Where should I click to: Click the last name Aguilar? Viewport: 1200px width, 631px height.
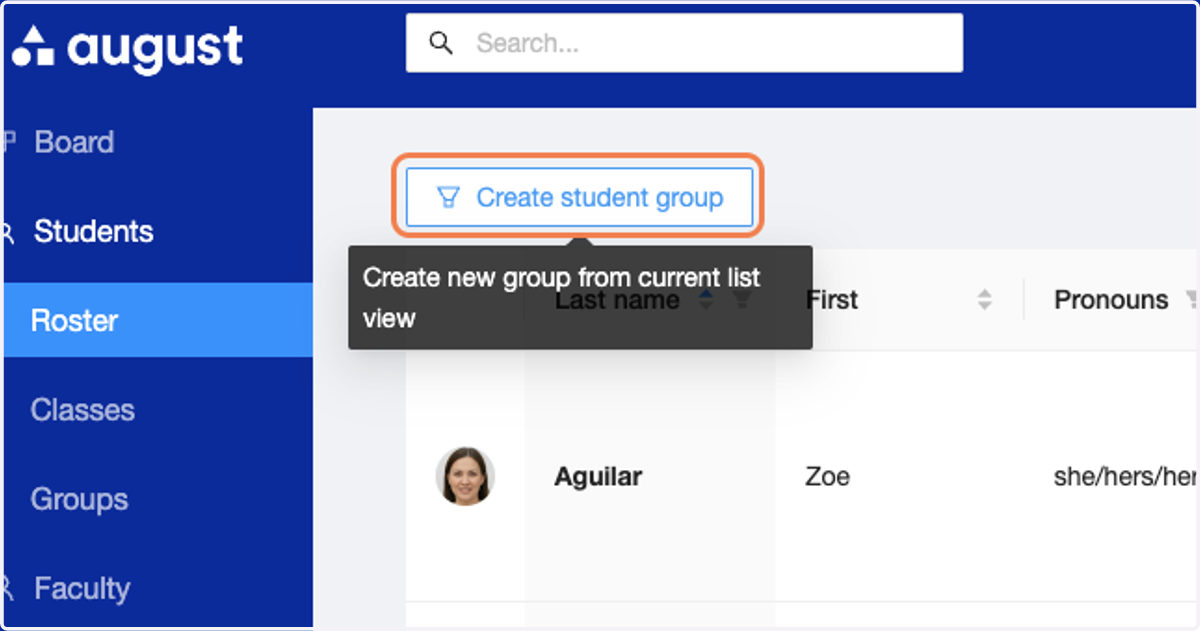pos(598,476)
